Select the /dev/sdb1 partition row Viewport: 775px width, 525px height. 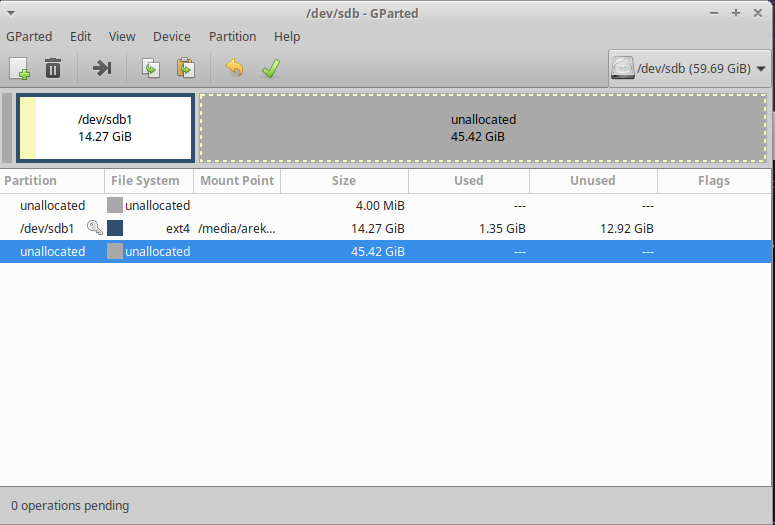coord(386,228)
